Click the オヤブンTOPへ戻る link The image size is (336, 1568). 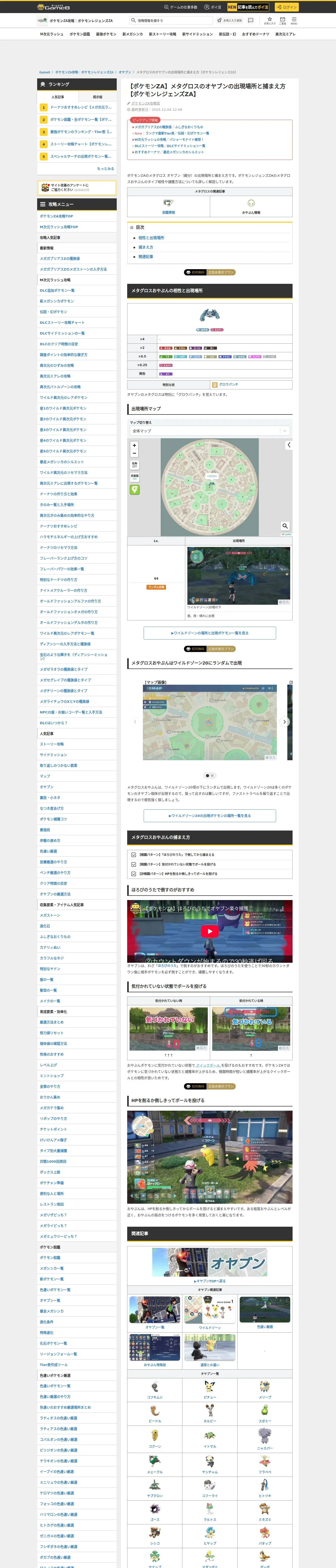pyautogui.click(x=210, y=1281)
